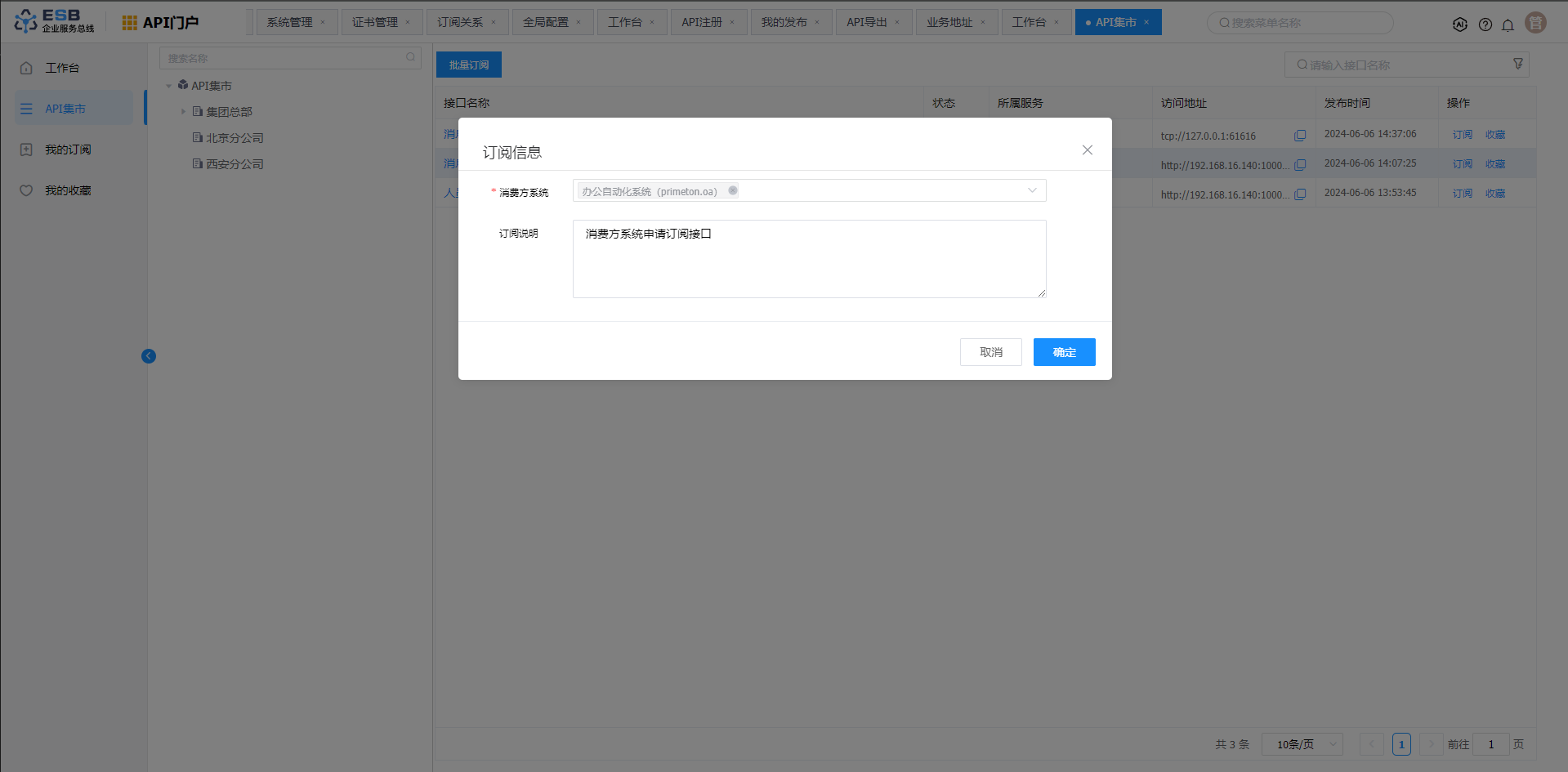The width and height of the screenshot is (1568, 772).
Task: Copy the tcp://127.0.0.1:61616 address
Action: (x=1300, y=136)
